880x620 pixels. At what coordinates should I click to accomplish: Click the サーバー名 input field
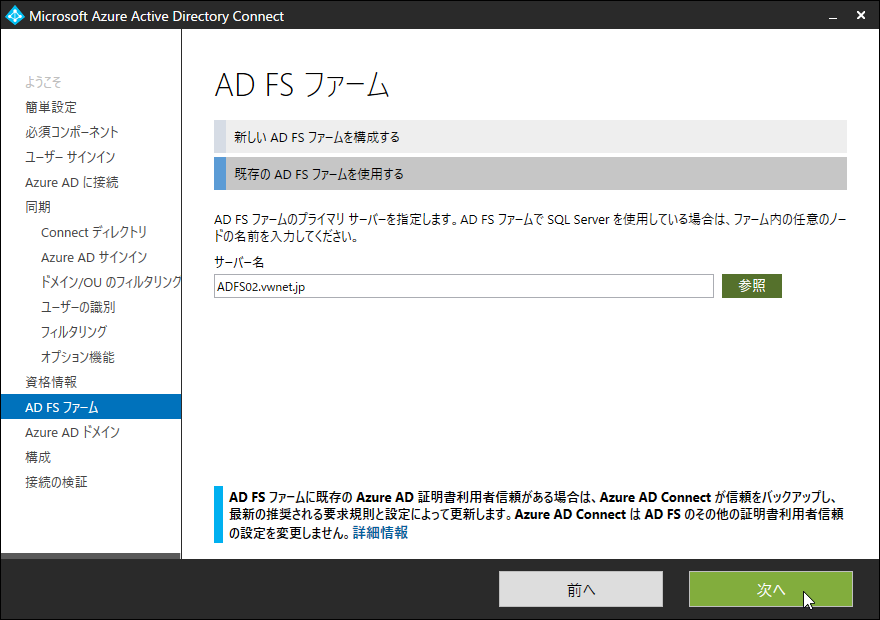(x=464, y=286)
